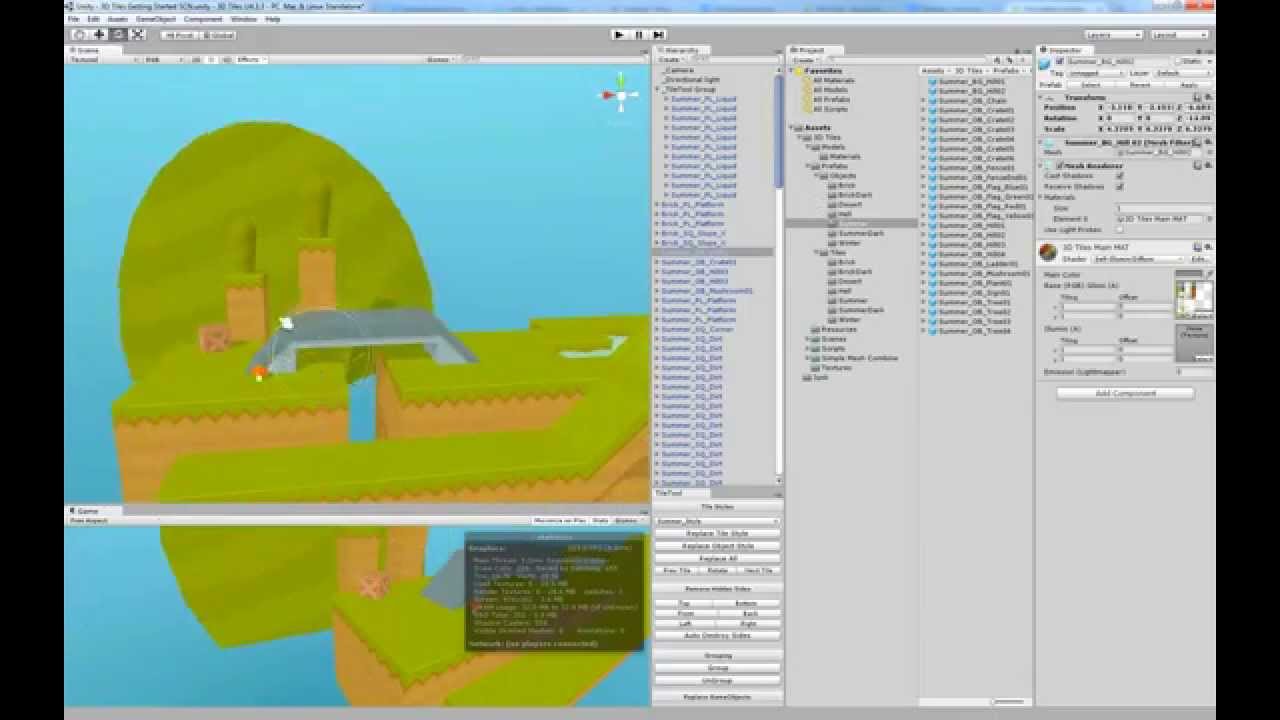Click the Main Color eyedropper icon
The width and height of the screenshot is (1280, 720).
click(1209, 274)
